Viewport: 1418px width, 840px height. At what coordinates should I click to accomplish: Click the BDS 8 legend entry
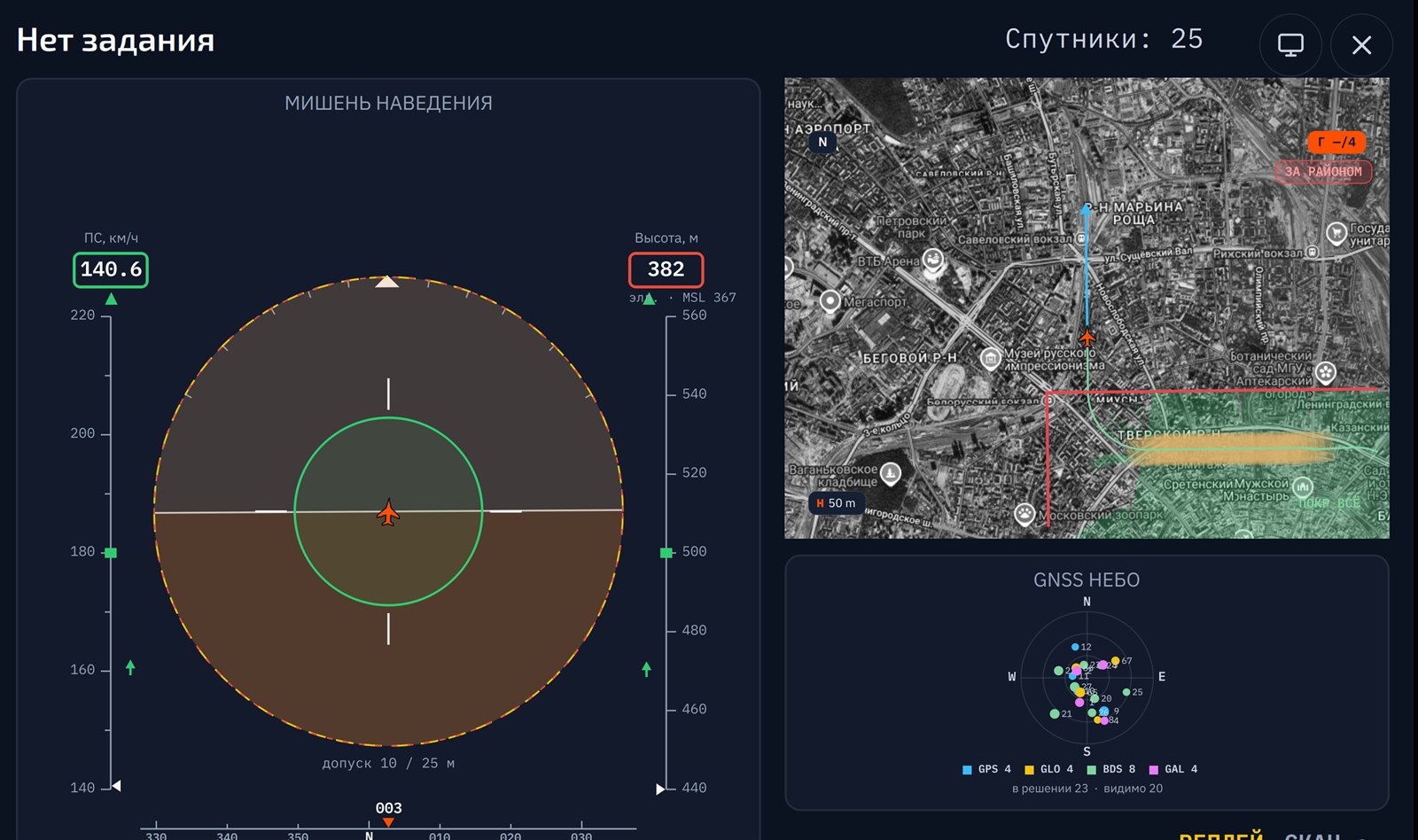point(1111,769)
